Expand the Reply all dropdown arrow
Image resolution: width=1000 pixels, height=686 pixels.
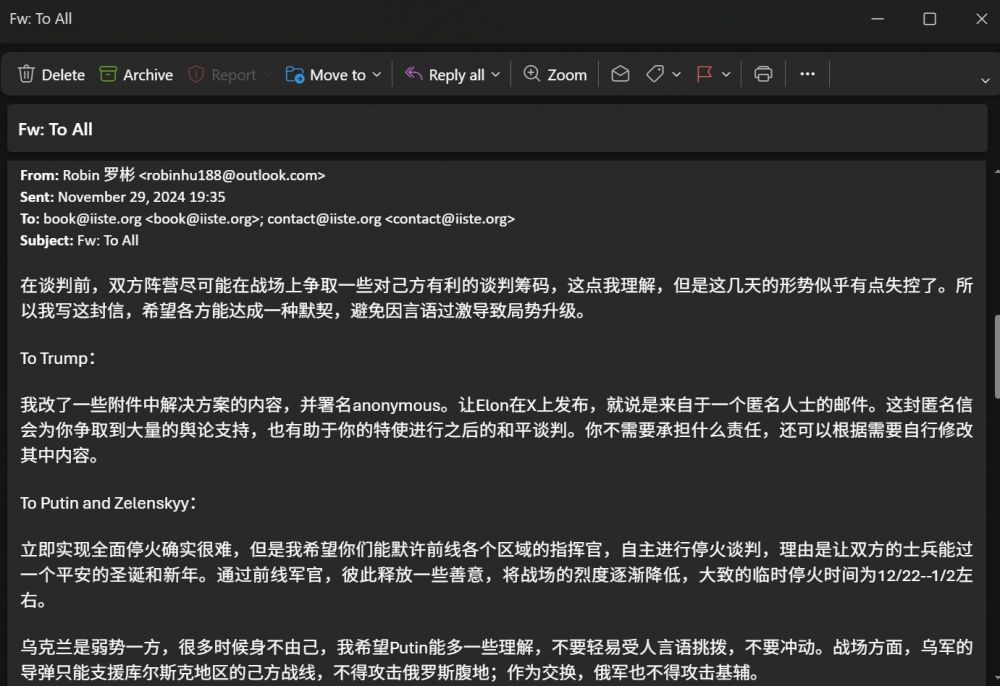click(x=496, y=75)
